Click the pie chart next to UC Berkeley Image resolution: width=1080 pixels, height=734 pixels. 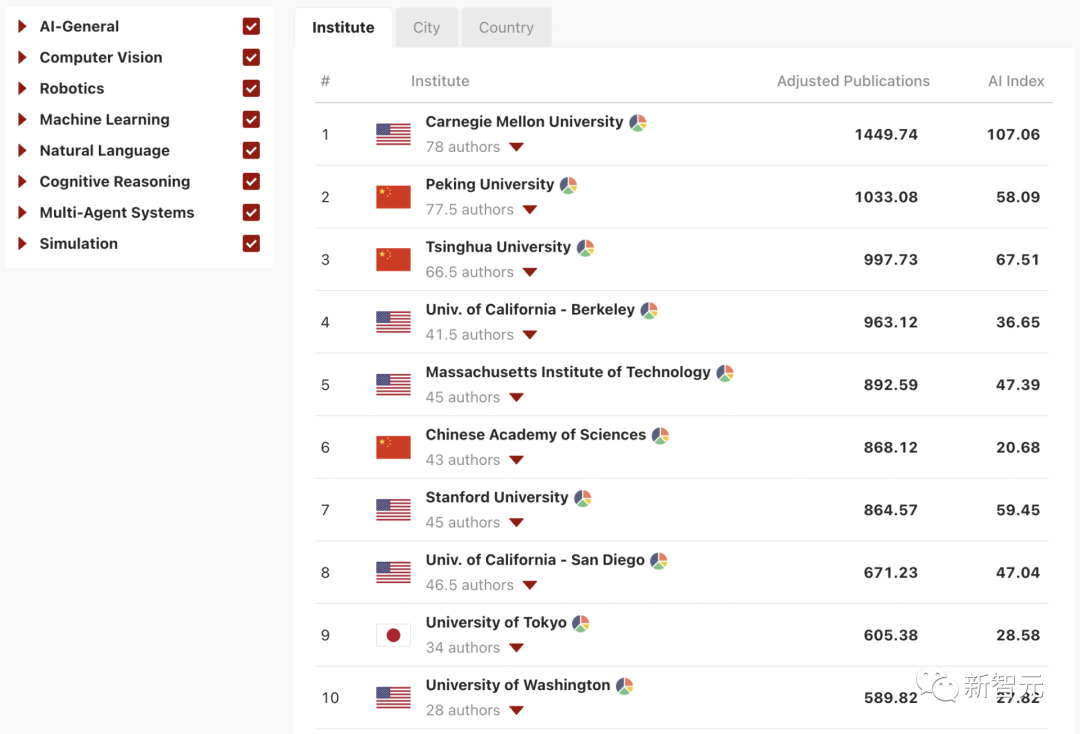point(649,311)
